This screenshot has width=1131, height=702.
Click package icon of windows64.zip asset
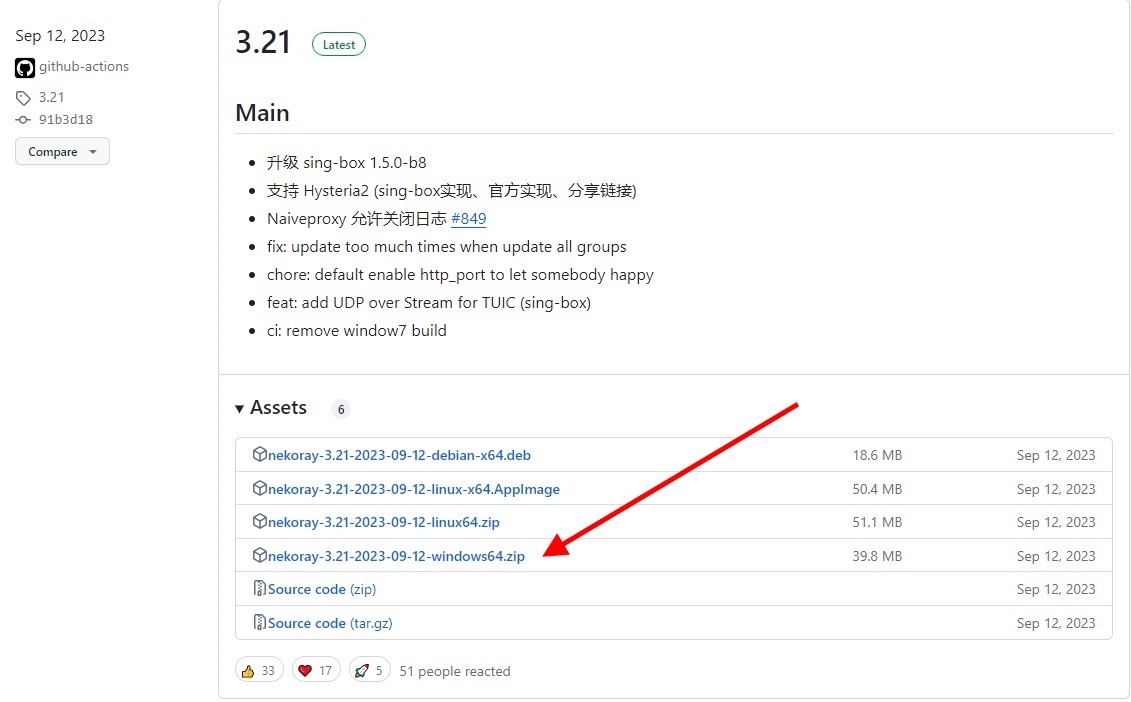260,556
